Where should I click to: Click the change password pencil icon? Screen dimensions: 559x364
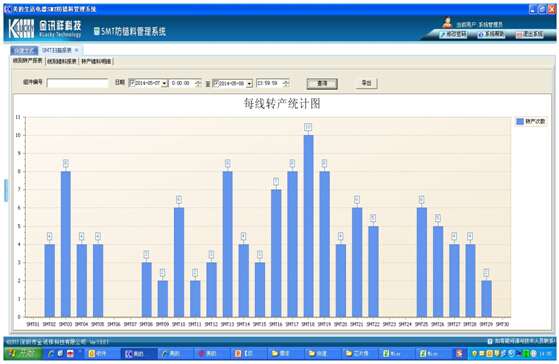click(442, 35)
